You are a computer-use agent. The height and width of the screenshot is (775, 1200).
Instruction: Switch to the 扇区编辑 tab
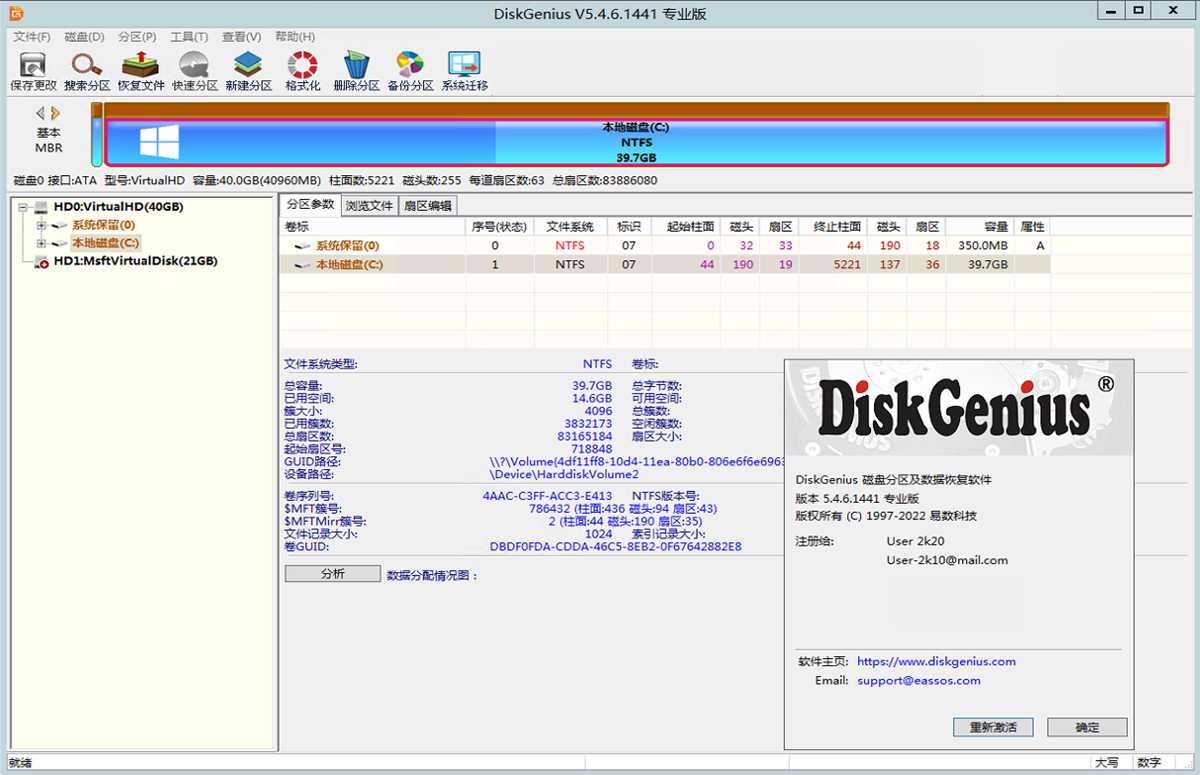(x=427, y=206)
